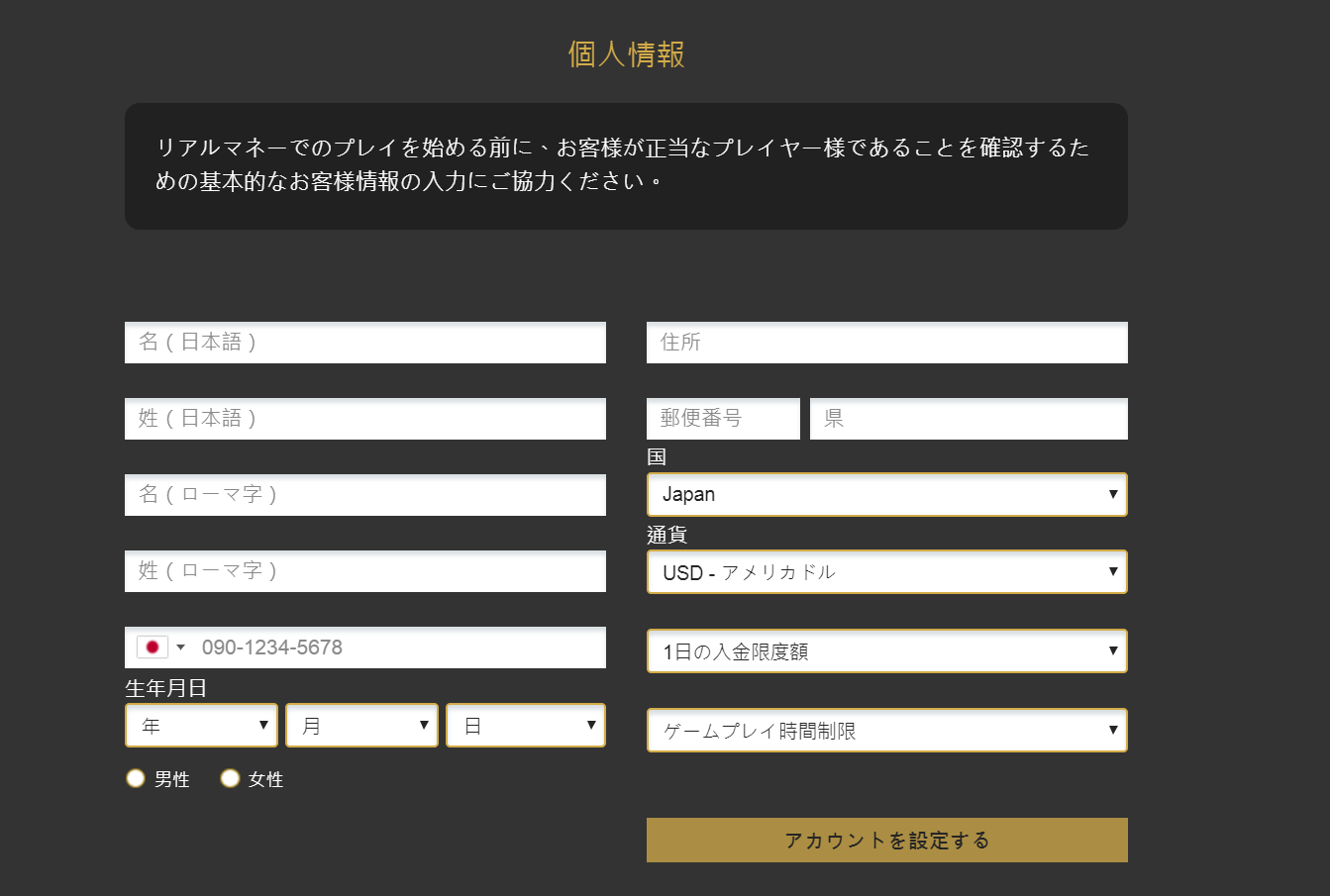
Task: Click the 郵便番号 postal code field
Action: click(723, 418)
